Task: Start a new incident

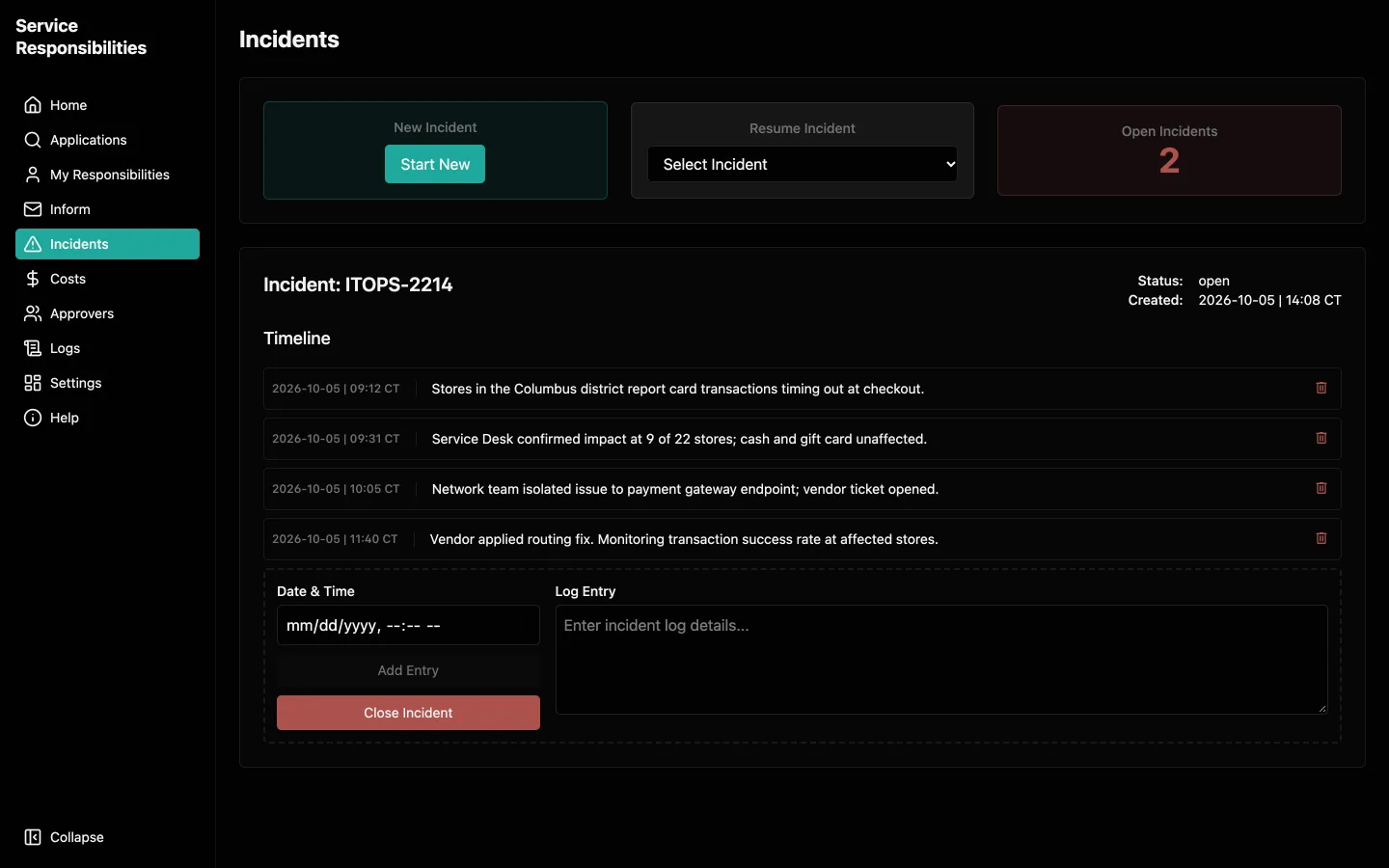Action: point(435,164)
